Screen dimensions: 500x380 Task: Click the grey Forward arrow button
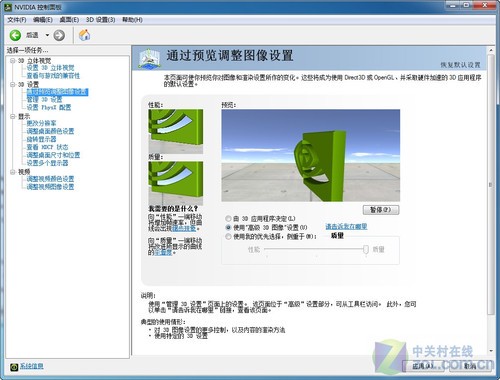(x=59, y=35)
